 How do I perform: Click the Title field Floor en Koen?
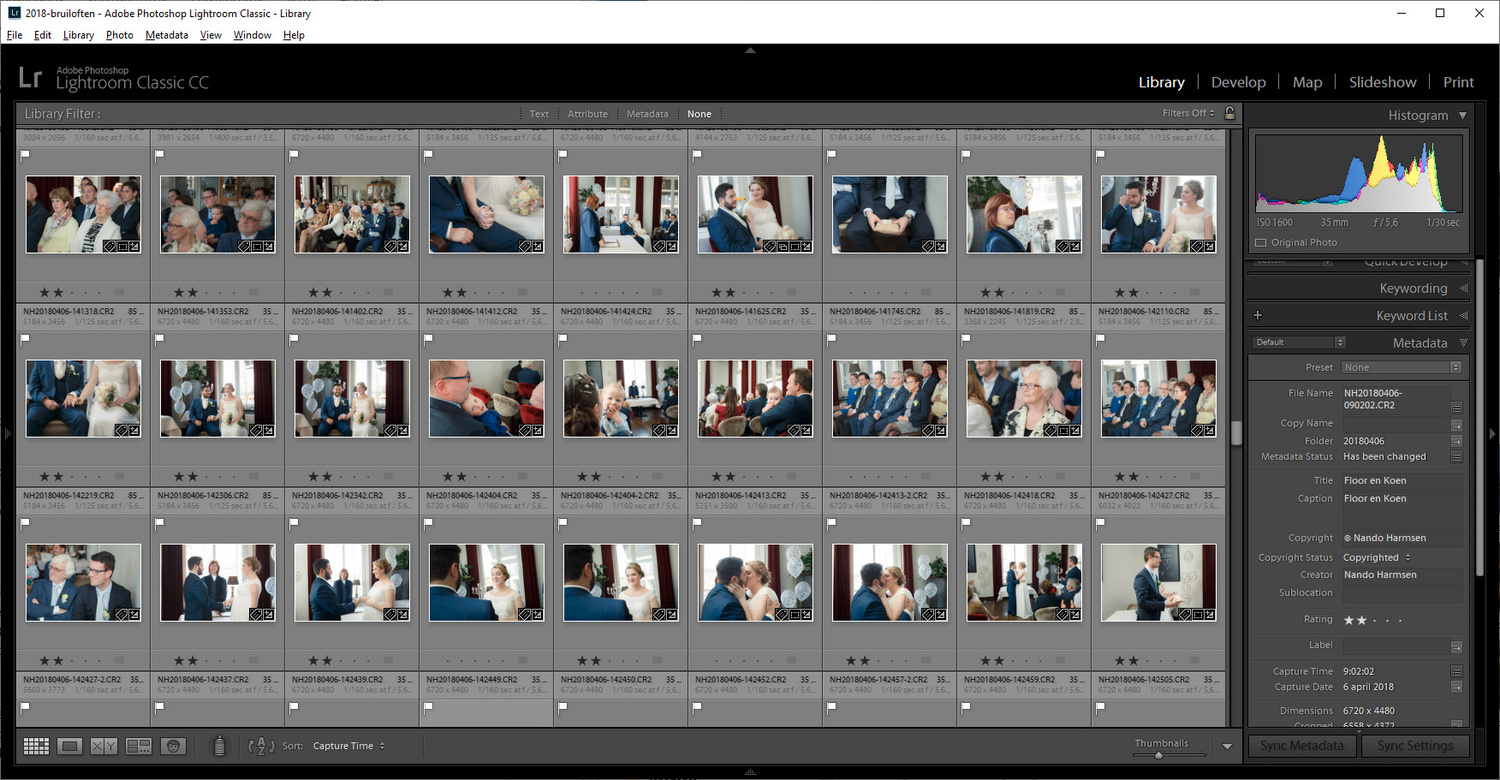pyautogui.click(x=1402, y=481)
